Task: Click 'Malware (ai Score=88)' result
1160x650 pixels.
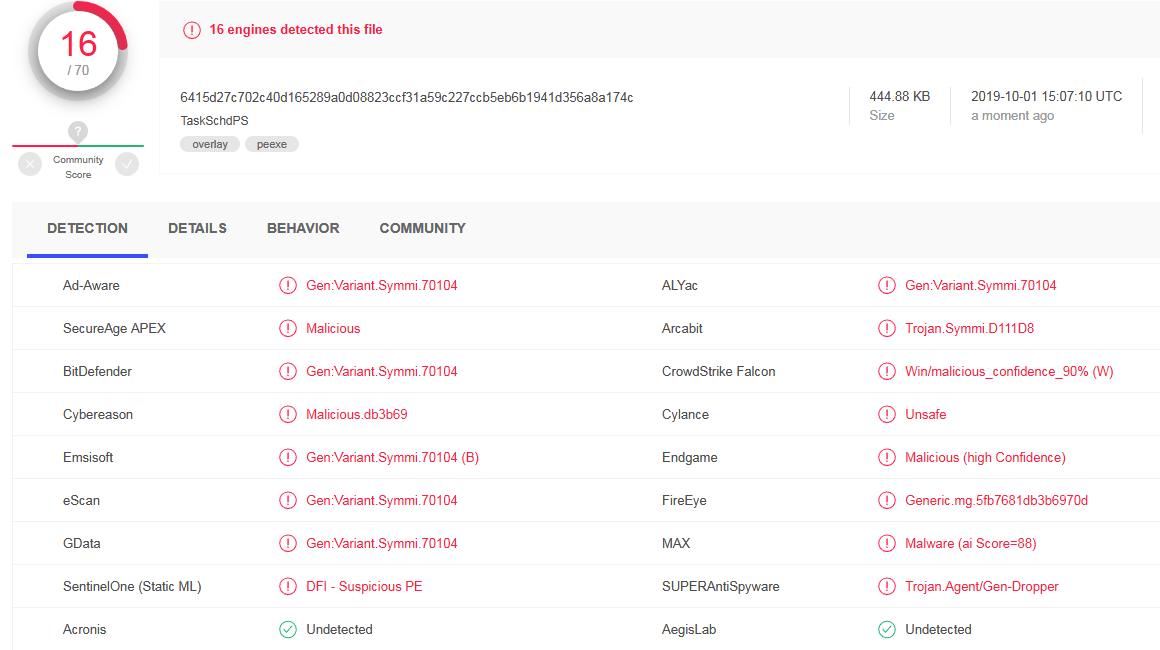Action: [x=971, y=544]
